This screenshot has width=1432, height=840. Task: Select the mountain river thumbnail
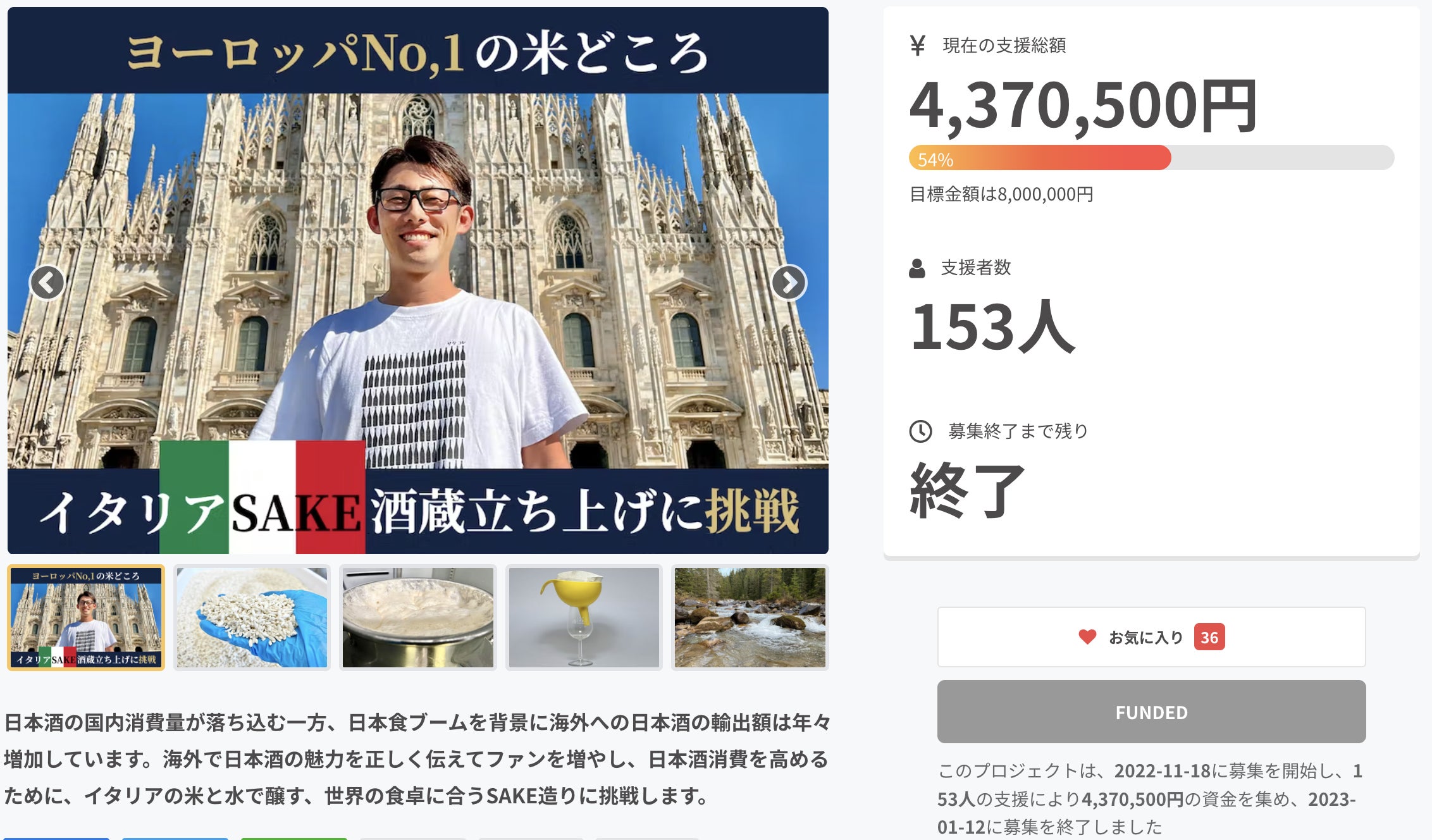click(x=750, y=617)
